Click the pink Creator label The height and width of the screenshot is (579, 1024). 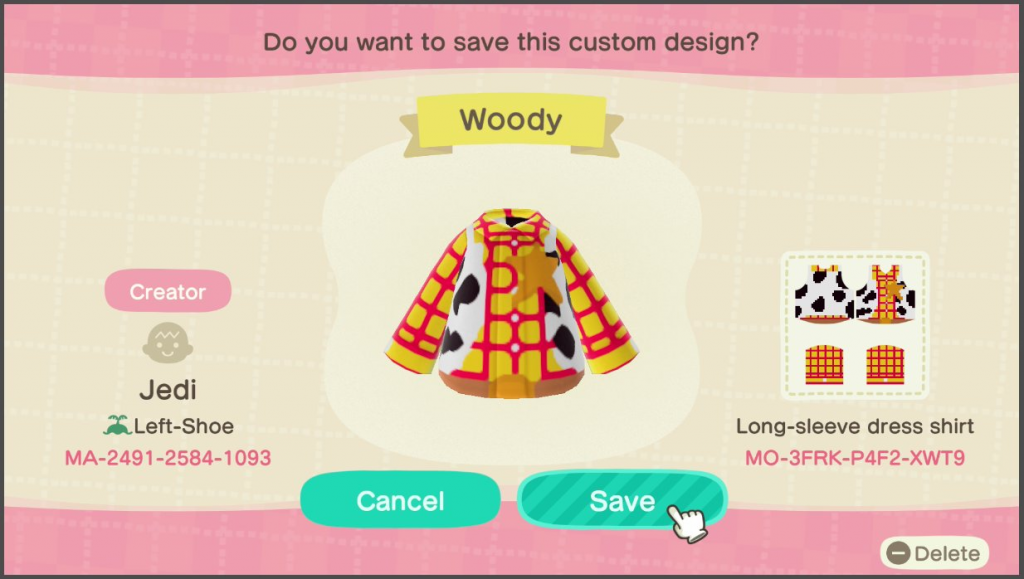coord(168,291)
